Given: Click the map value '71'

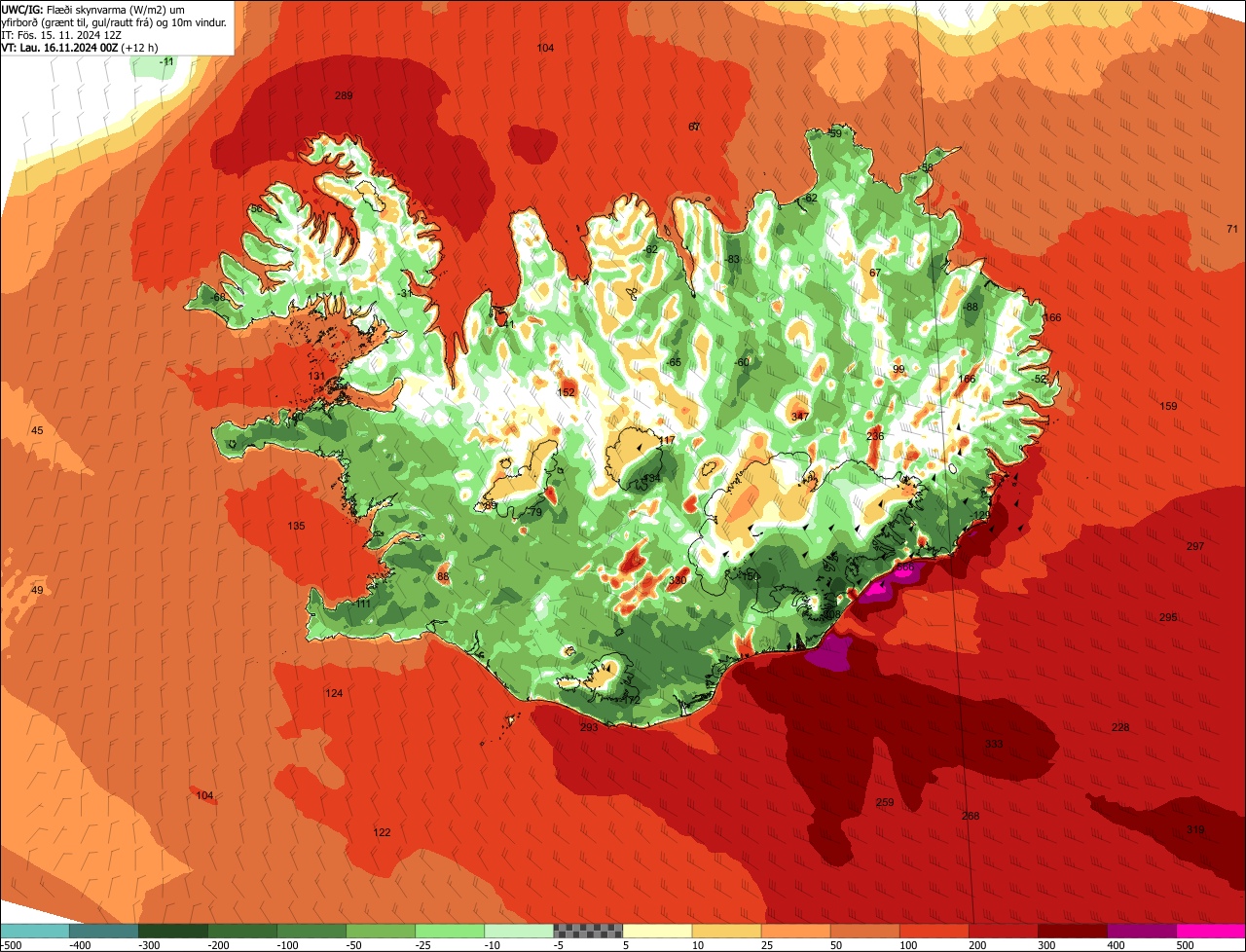Looking at the screenshot, I should pos(1232,229).
